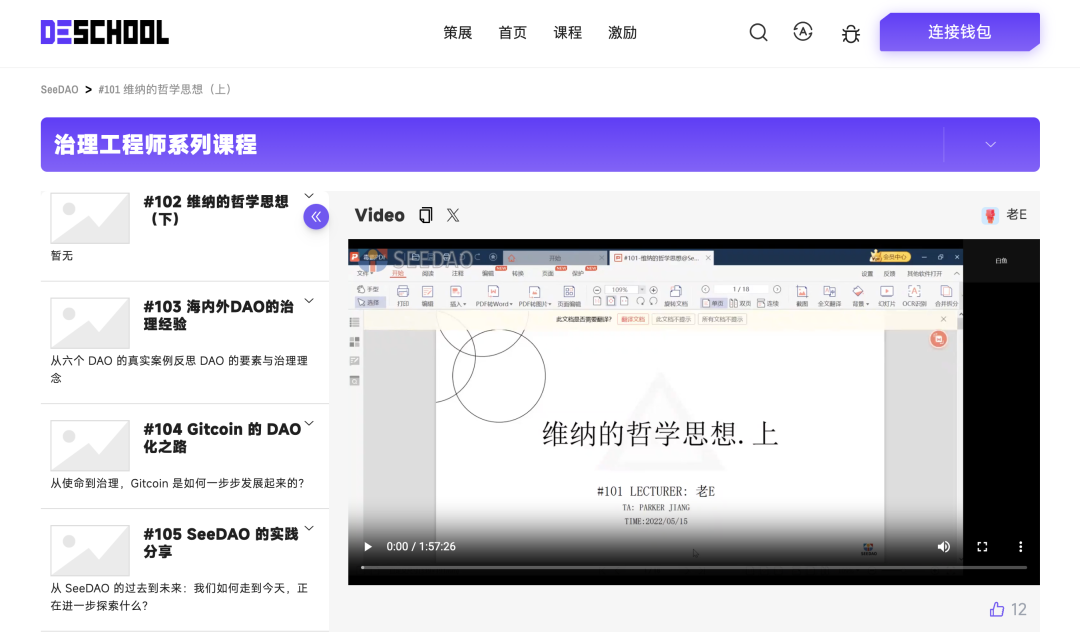Screen dimensions: 1080x632
Task: Connect wallet via 连接钱包 button
Action: click(959, 32)
